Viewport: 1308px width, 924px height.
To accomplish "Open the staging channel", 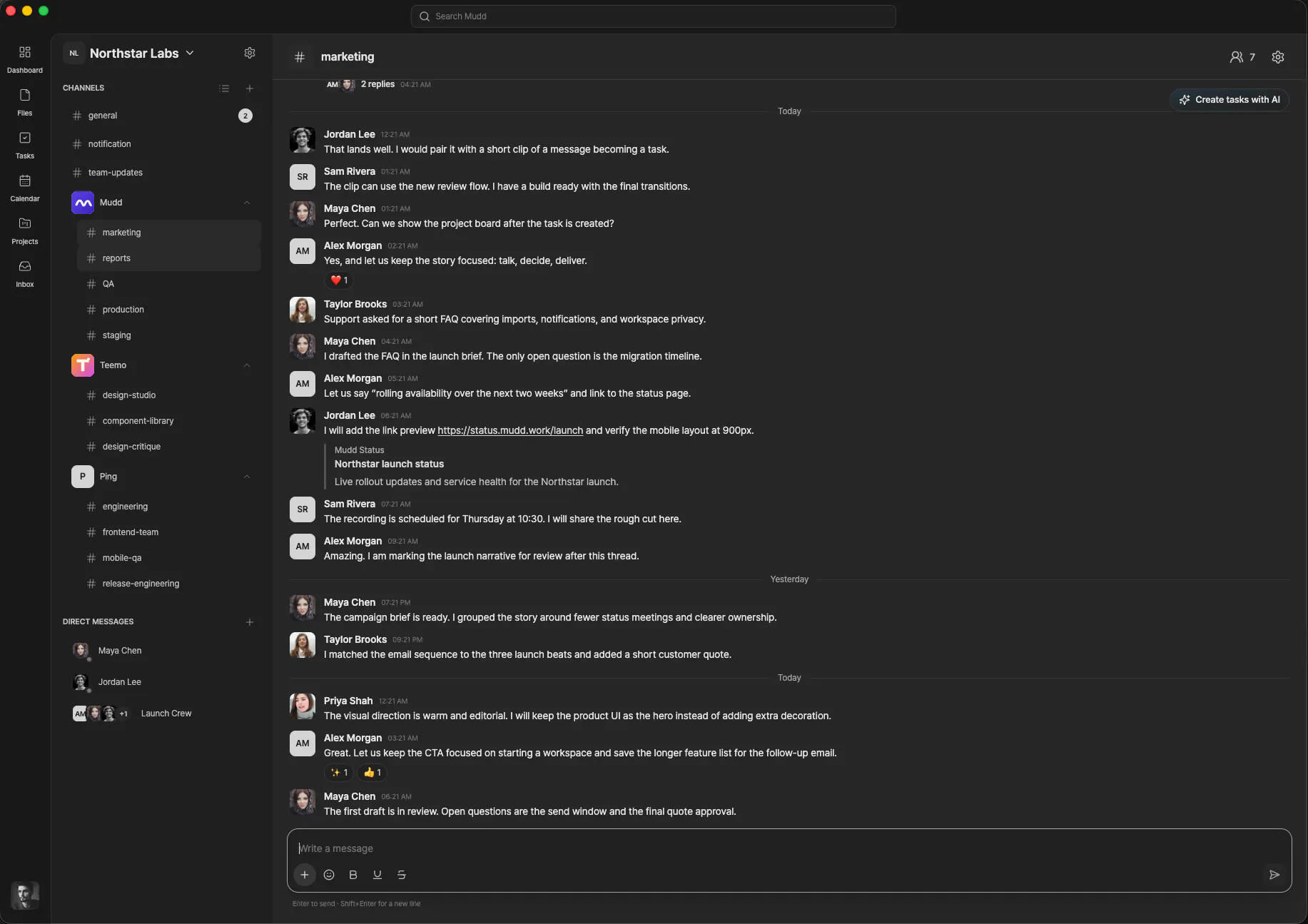I will point(169,335).
